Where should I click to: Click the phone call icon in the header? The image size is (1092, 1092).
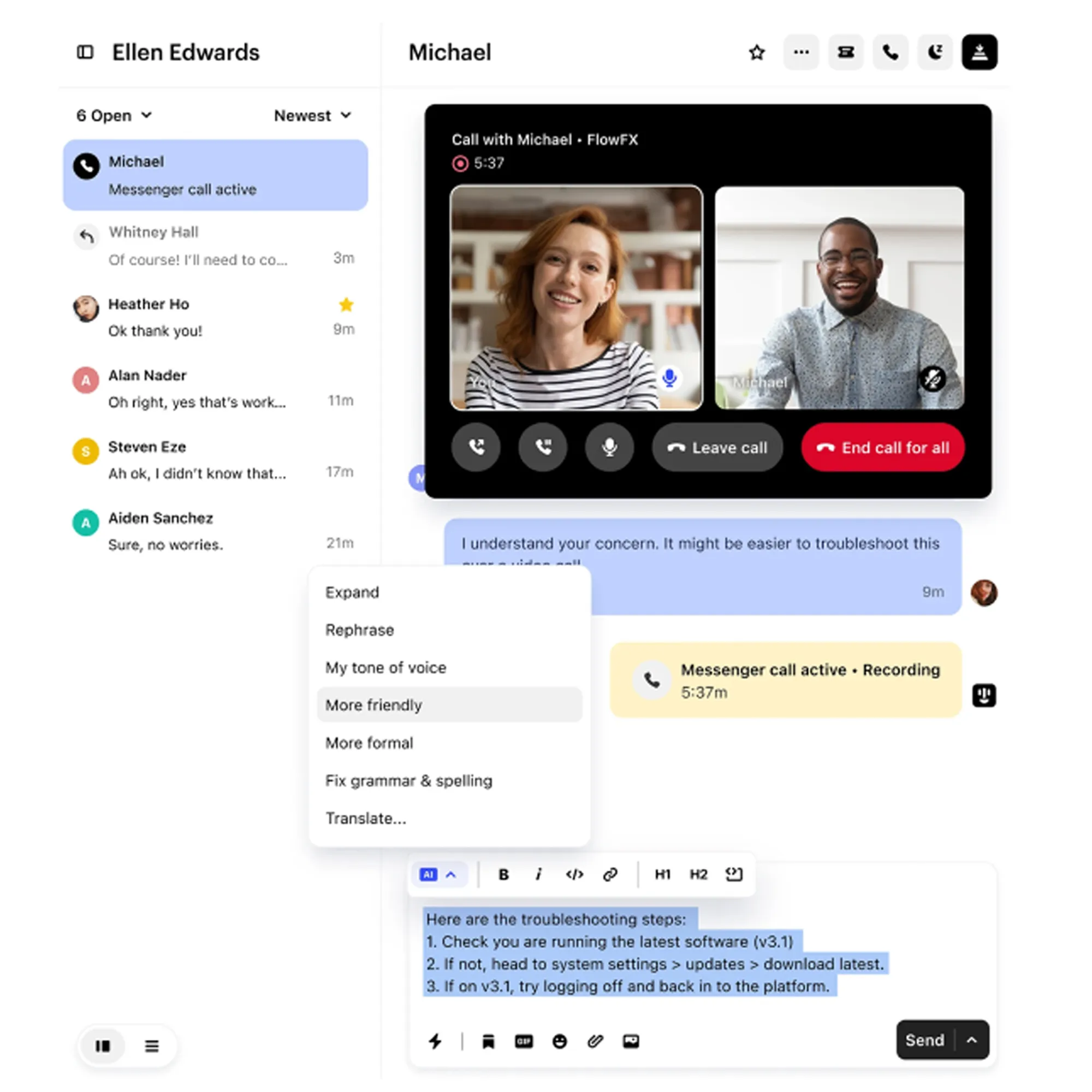890,52
